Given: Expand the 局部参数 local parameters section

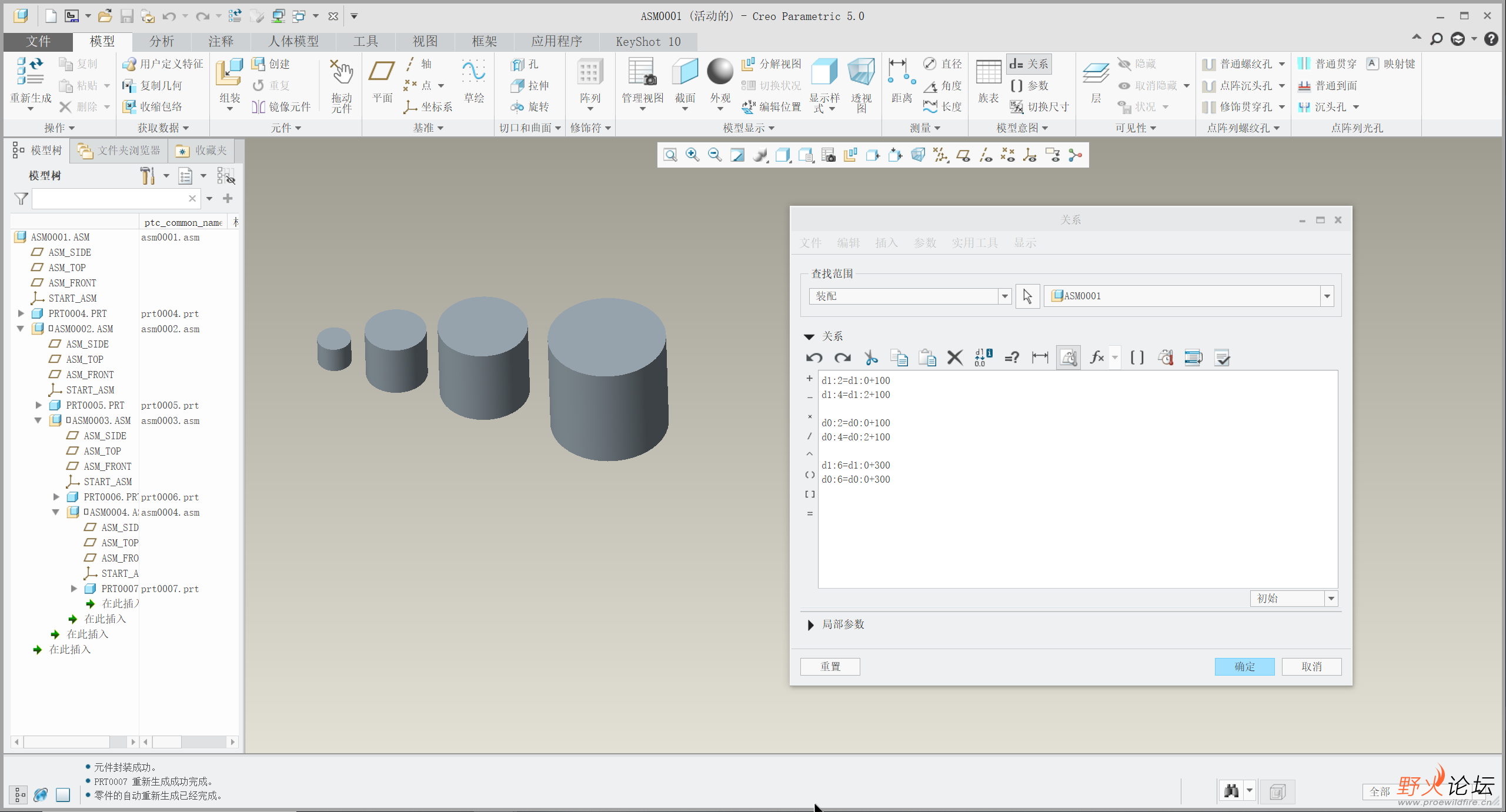Looking at the screenshot, I should 810,624.
